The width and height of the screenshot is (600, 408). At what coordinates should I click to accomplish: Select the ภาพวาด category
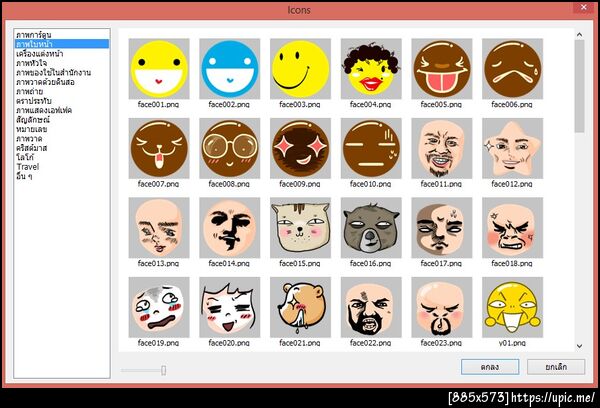pyautogui.click(x=29, y=138)
